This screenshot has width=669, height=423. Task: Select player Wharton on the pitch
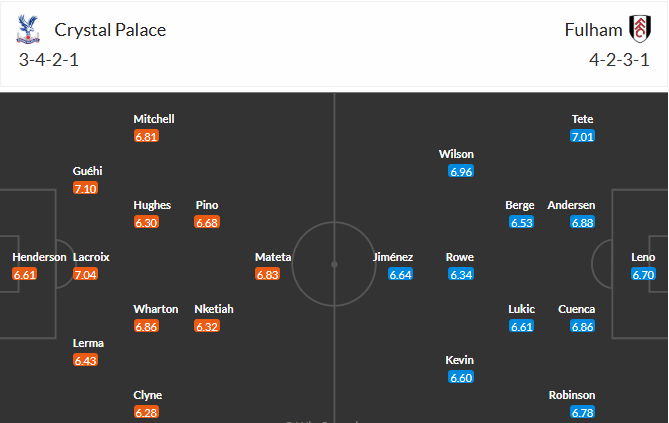coord(156,309)
